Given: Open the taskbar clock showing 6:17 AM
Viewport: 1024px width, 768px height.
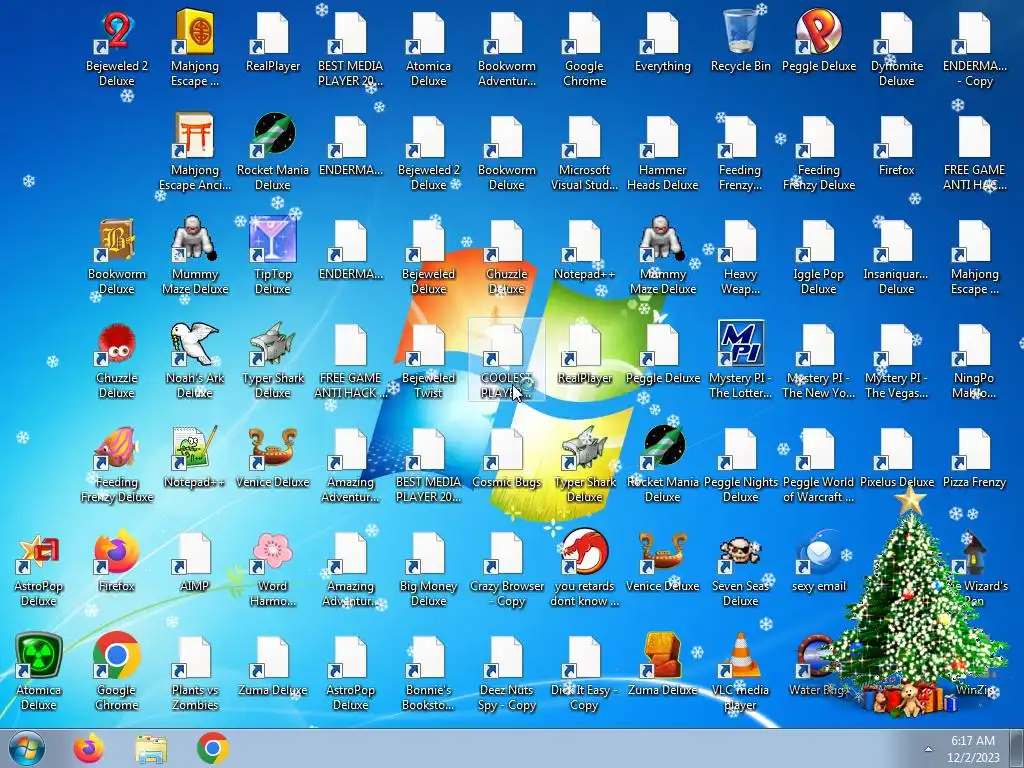Looking at the screenshot, I should click(x=973, y=749).
